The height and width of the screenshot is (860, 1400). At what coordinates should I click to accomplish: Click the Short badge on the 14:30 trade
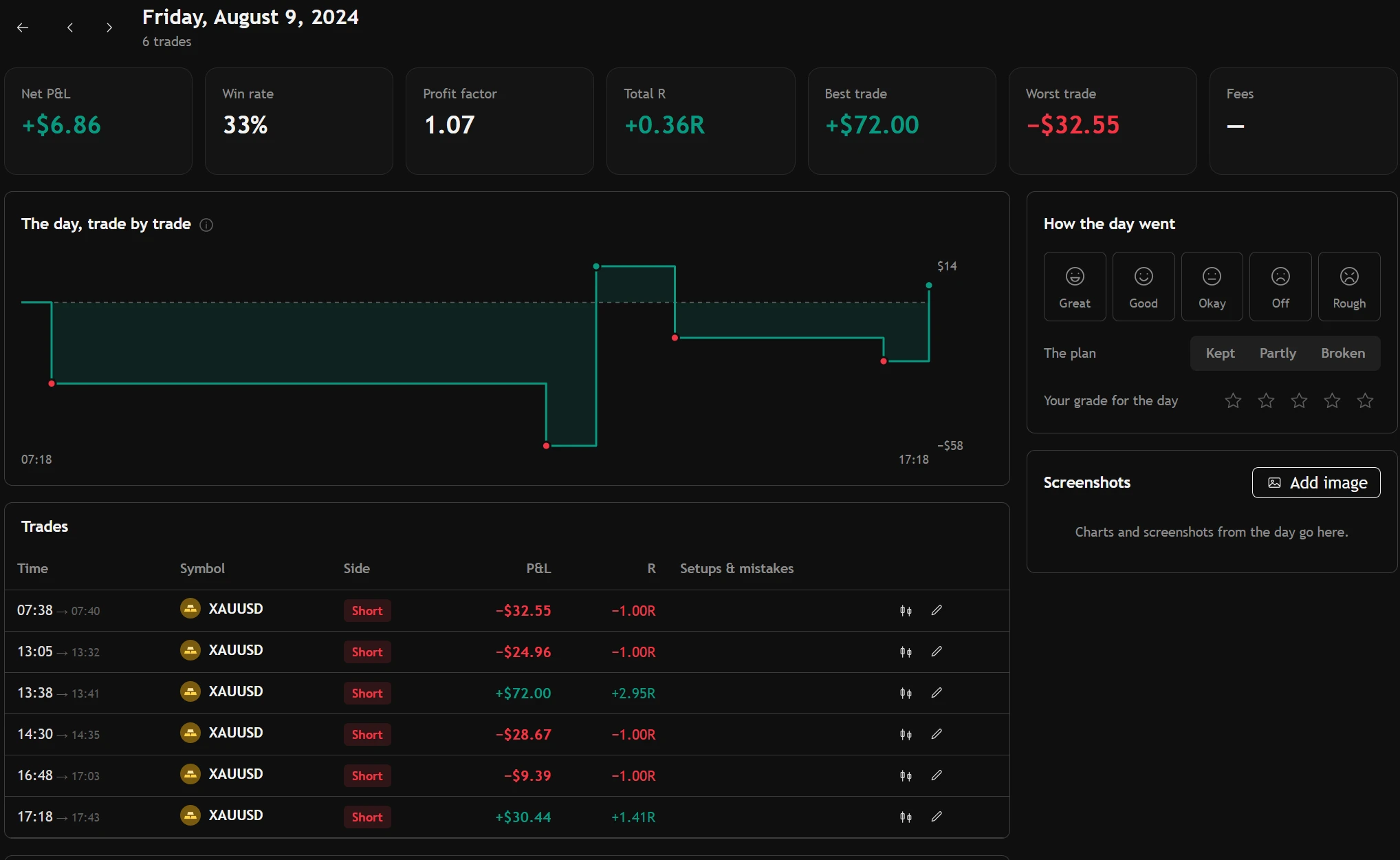click(x=367, y=734)
